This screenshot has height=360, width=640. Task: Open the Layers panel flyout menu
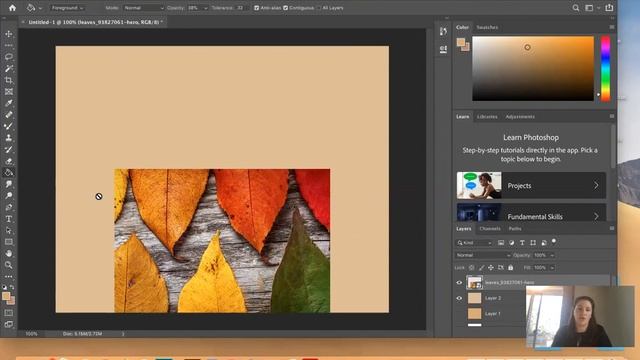click(611, 229)
